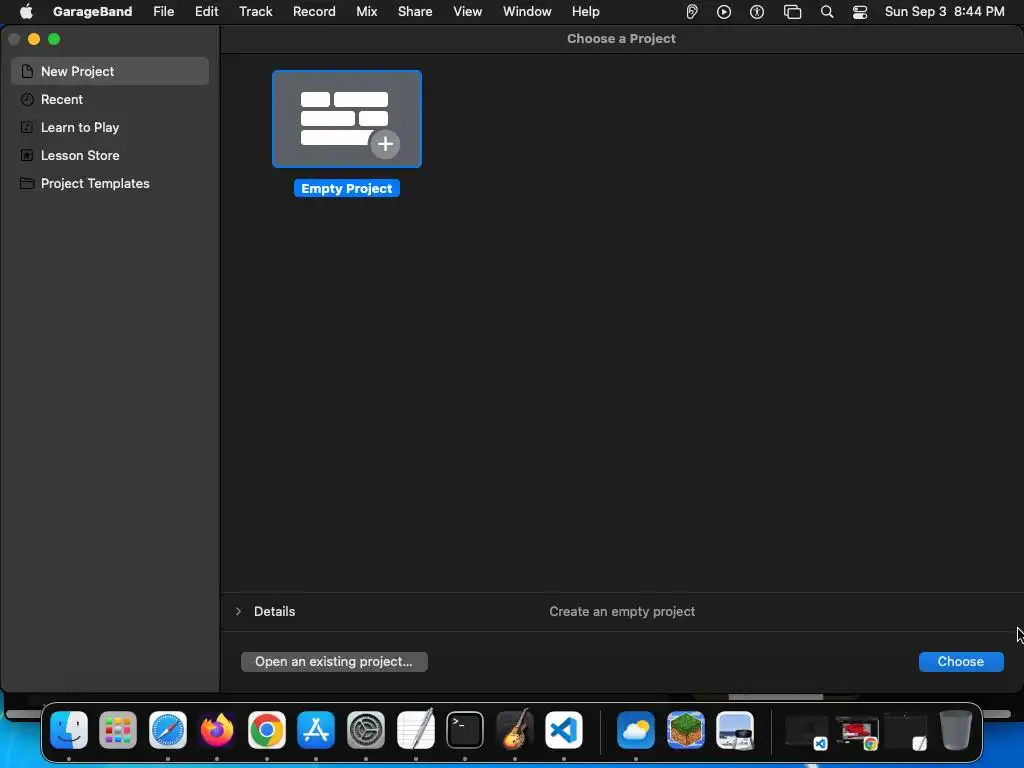Open the Preview app from the Dock
1024x768 pixels.
coord(735,730)
